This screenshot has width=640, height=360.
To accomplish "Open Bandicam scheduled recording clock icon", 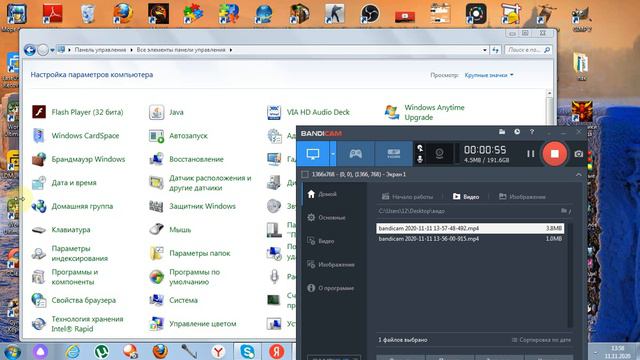I will coord(517,132).
